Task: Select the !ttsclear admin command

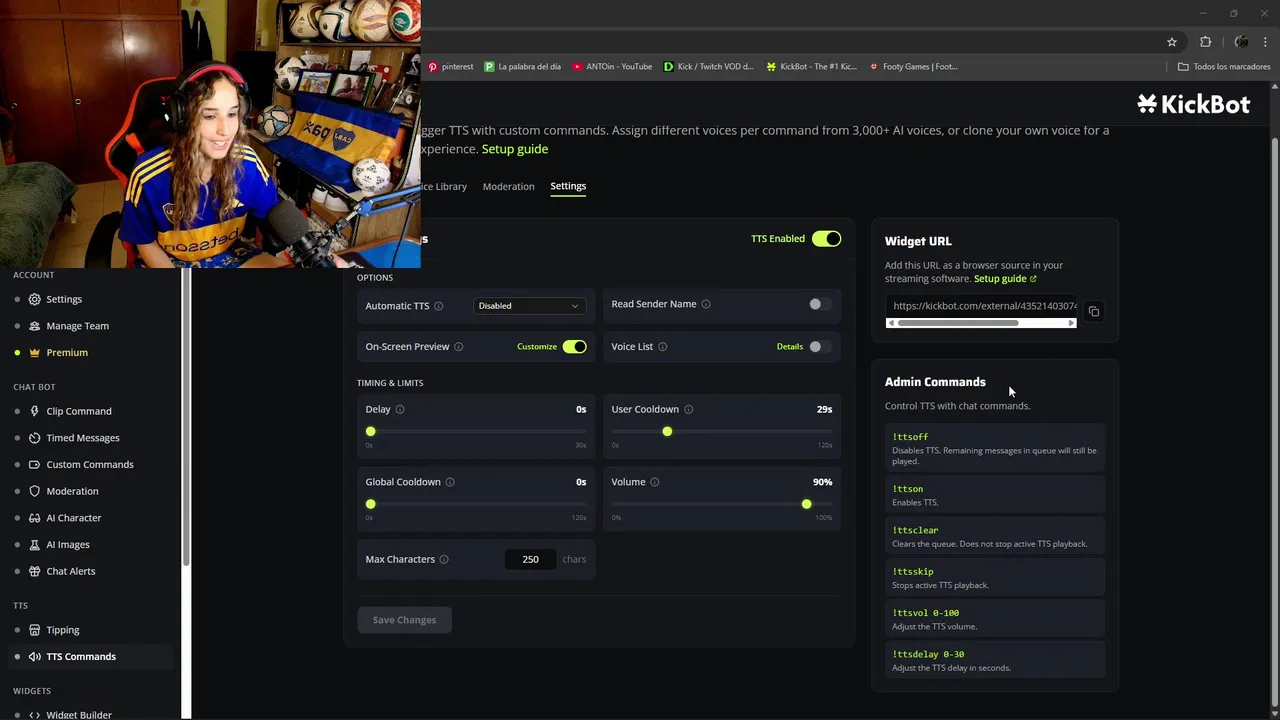Action: (995, 536)
